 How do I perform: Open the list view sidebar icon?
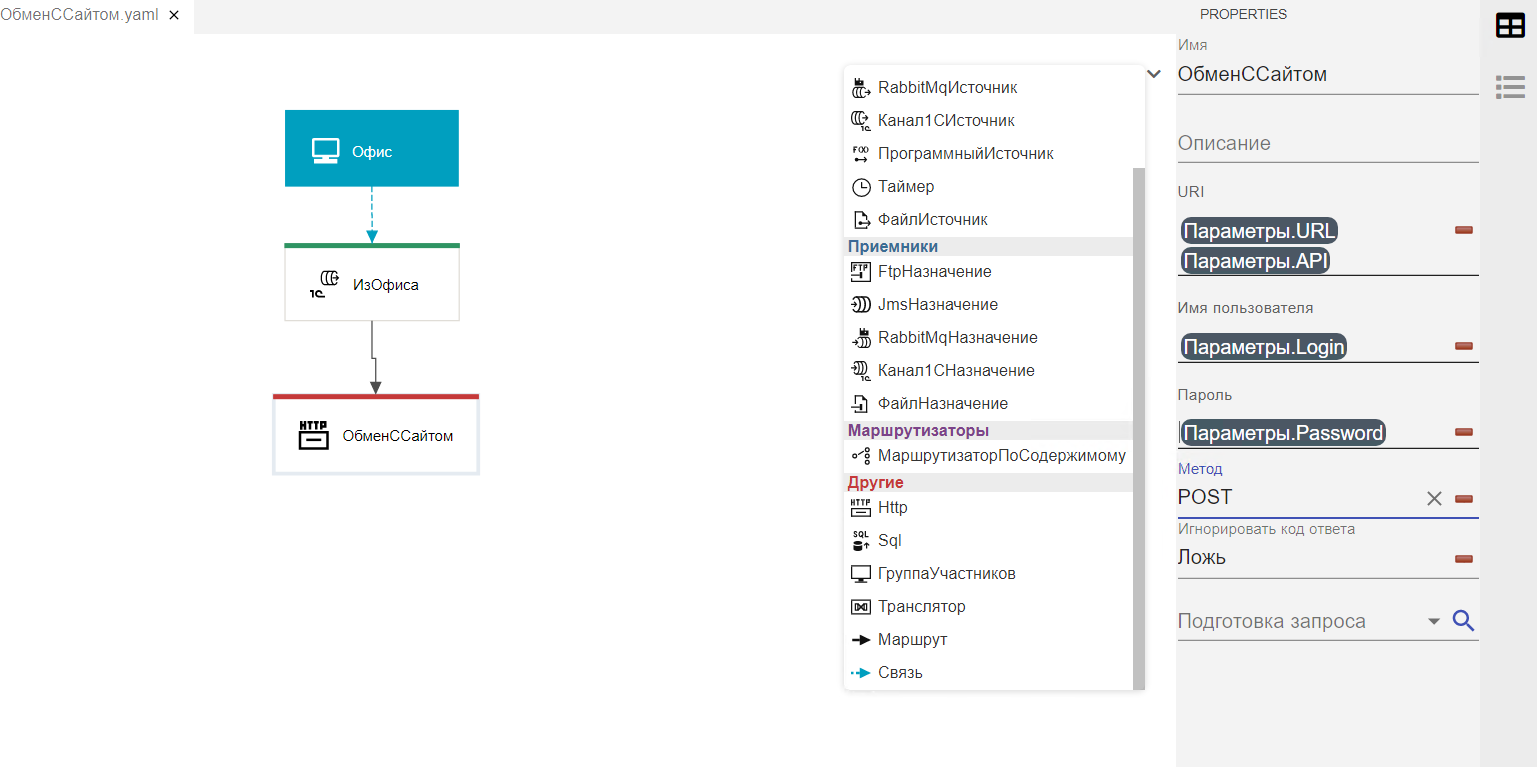click(1509, 87)
